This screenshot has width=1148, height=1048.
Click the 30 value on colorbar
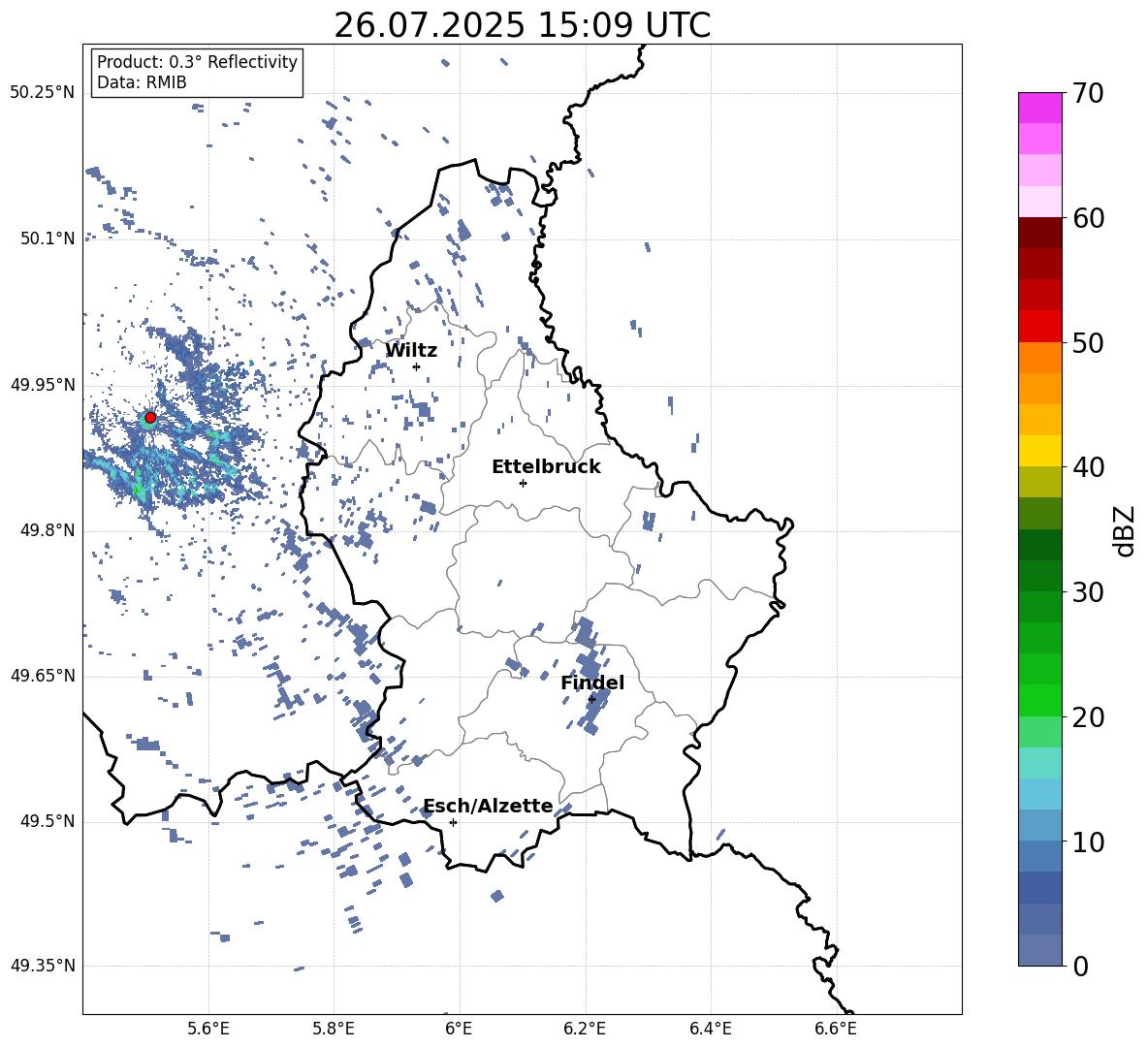(1088, 591)
